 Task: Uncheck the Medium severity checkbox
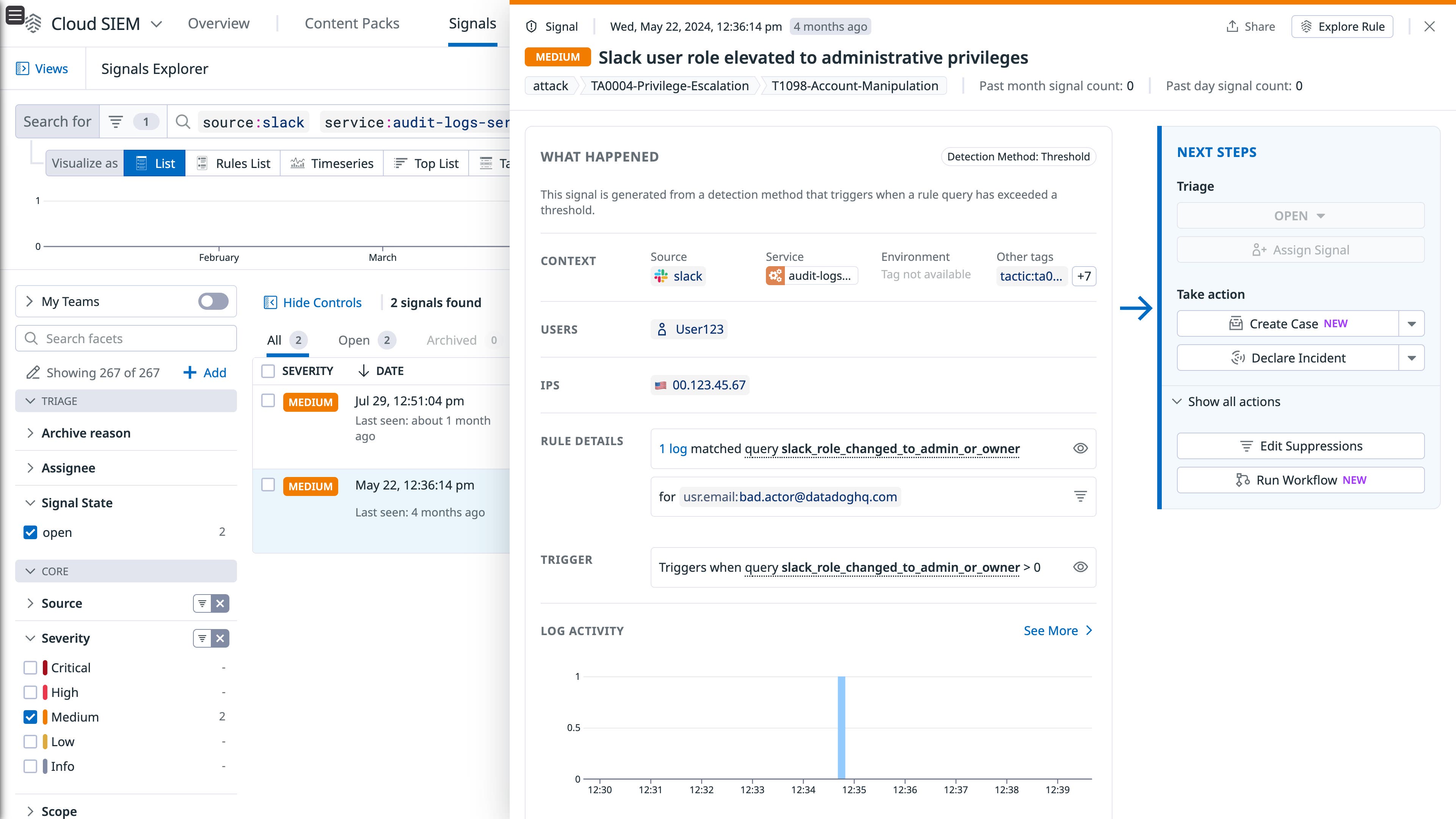(x=30, y=717)
